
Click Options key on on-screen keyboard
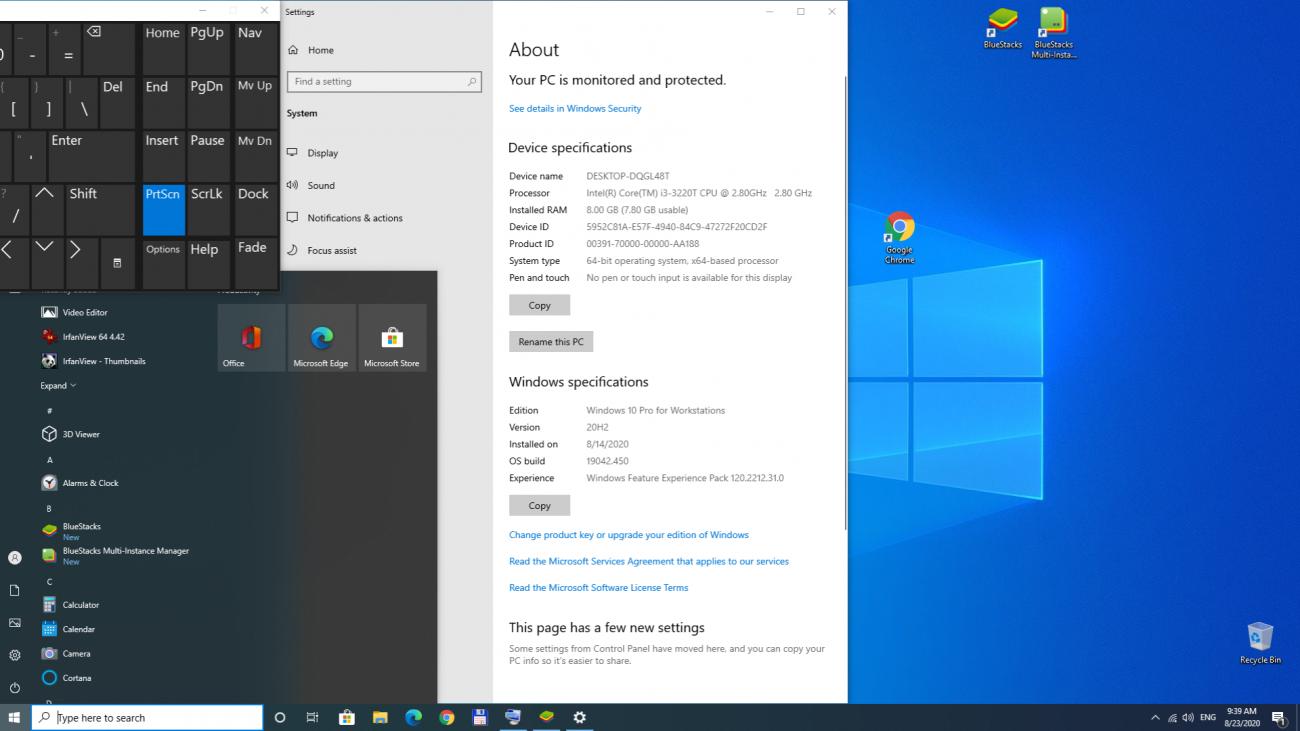pyautogui.click(x=163, y=264)
